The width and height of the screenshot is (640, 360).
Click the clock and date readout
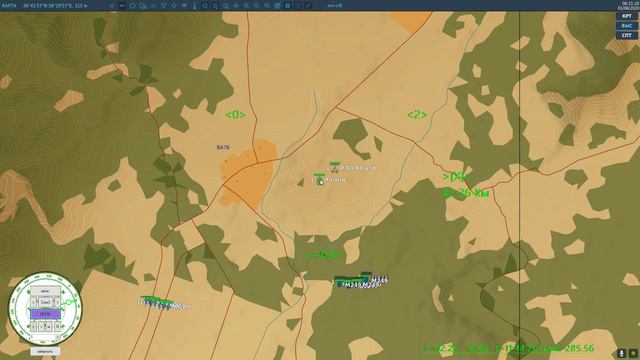pos(628,6)
